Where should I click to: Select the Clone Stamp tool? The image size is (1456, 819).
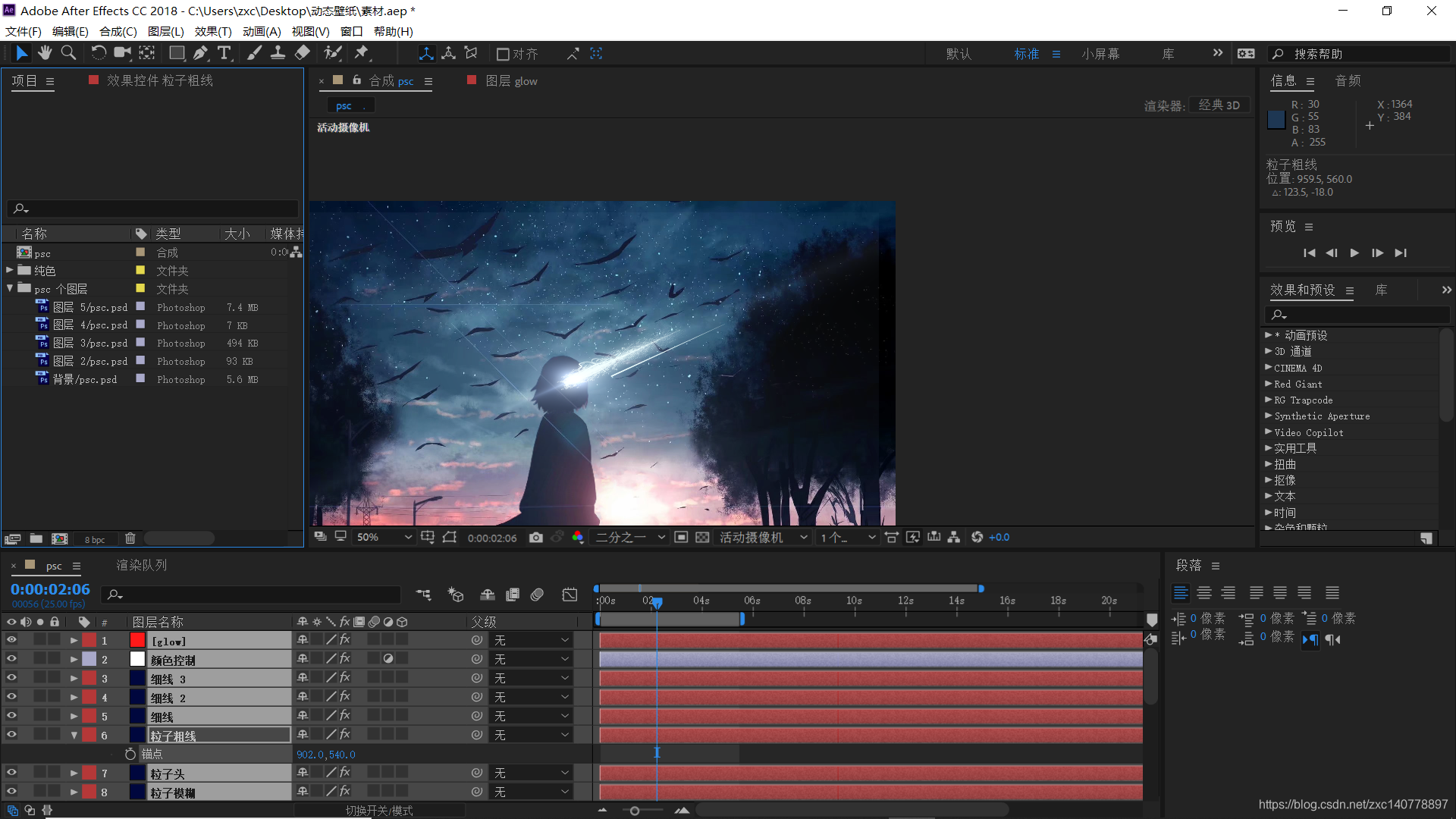(278, 53)
